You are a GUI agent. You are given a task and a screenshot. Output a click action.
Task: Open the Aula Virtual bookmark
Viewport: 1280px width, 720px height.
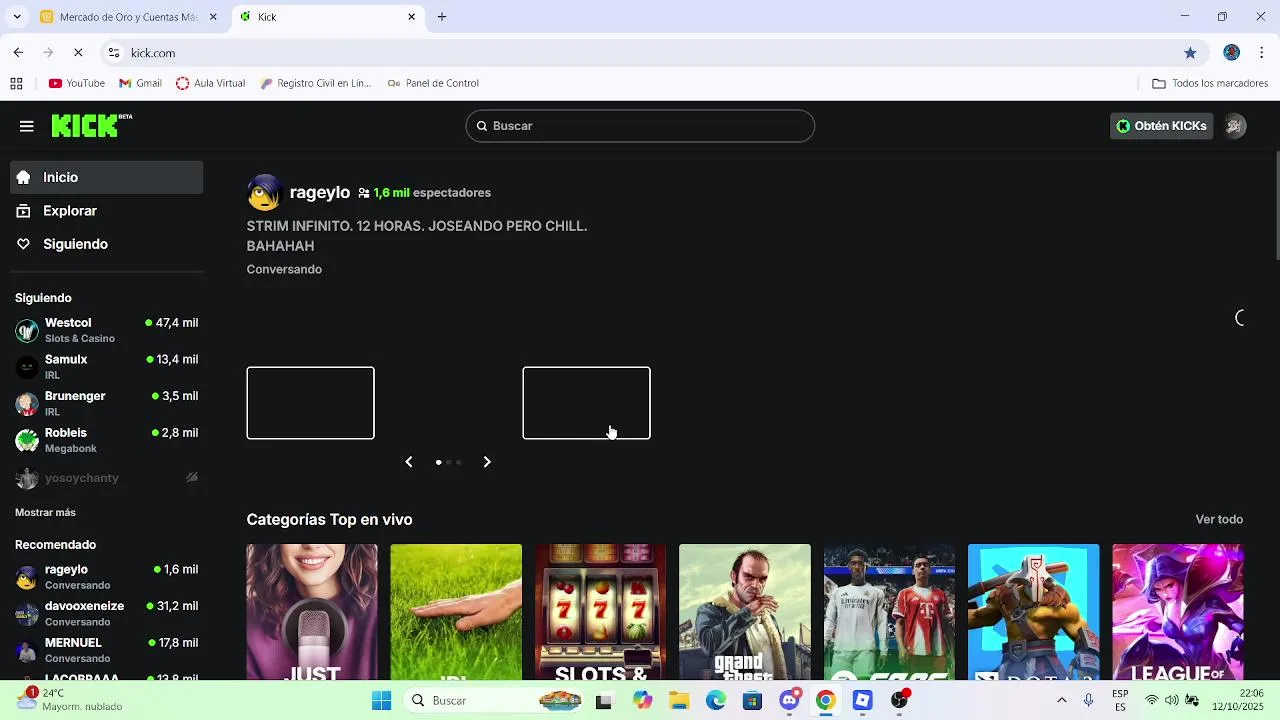click(210, 83)
